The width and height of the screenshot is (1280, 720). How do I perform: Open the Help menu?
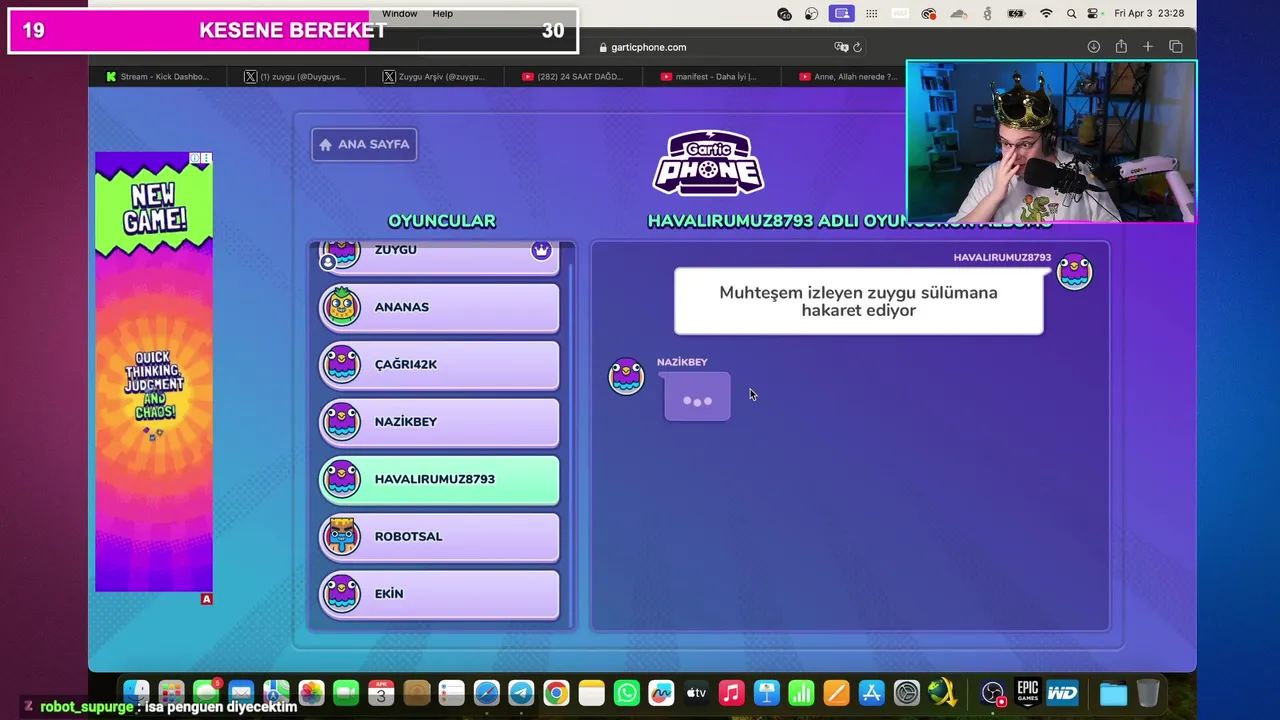click(443, 14)
